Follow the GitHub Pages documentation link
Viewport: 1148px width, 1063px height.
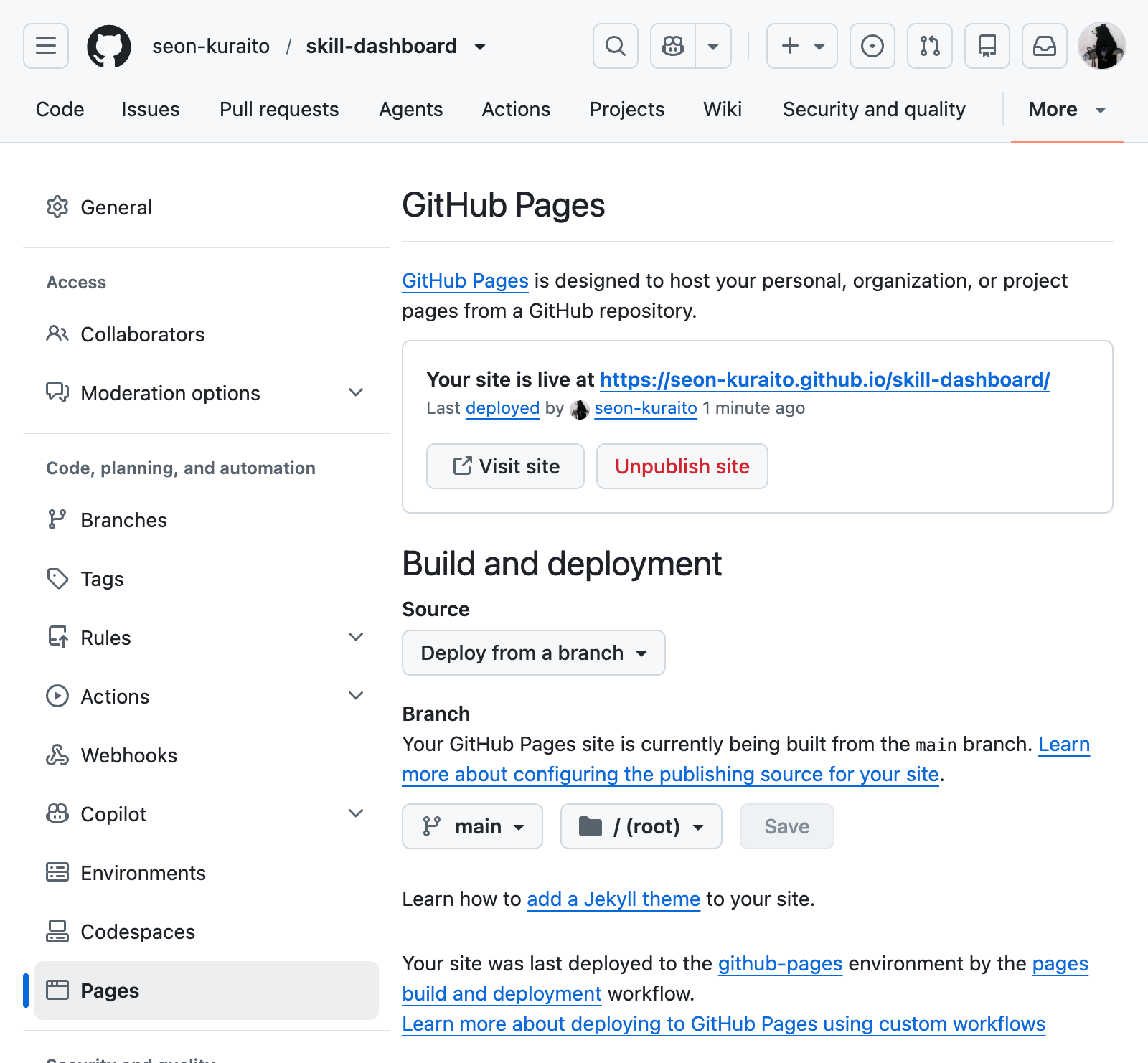[x=465, y=281]
